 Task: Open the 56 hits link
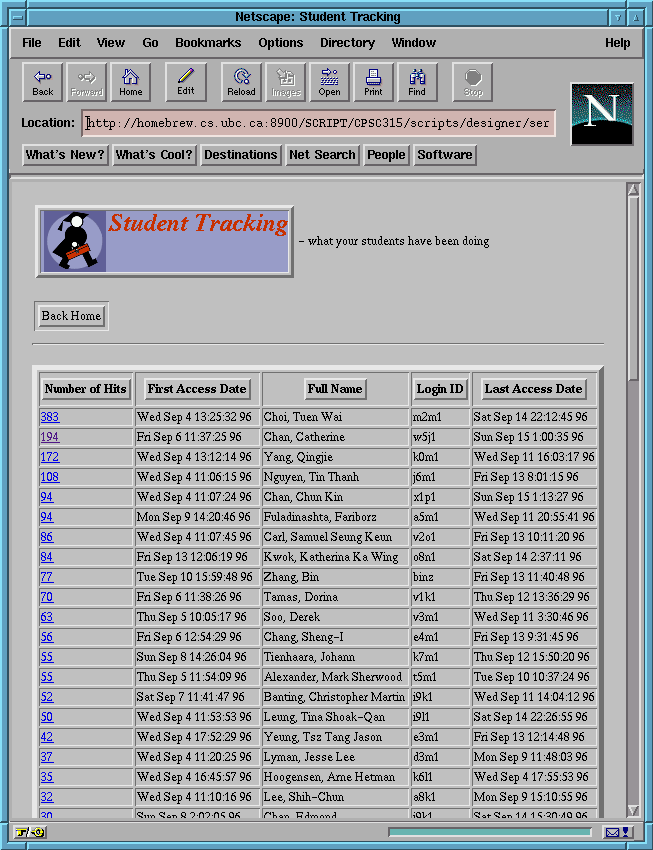[47, 638]
